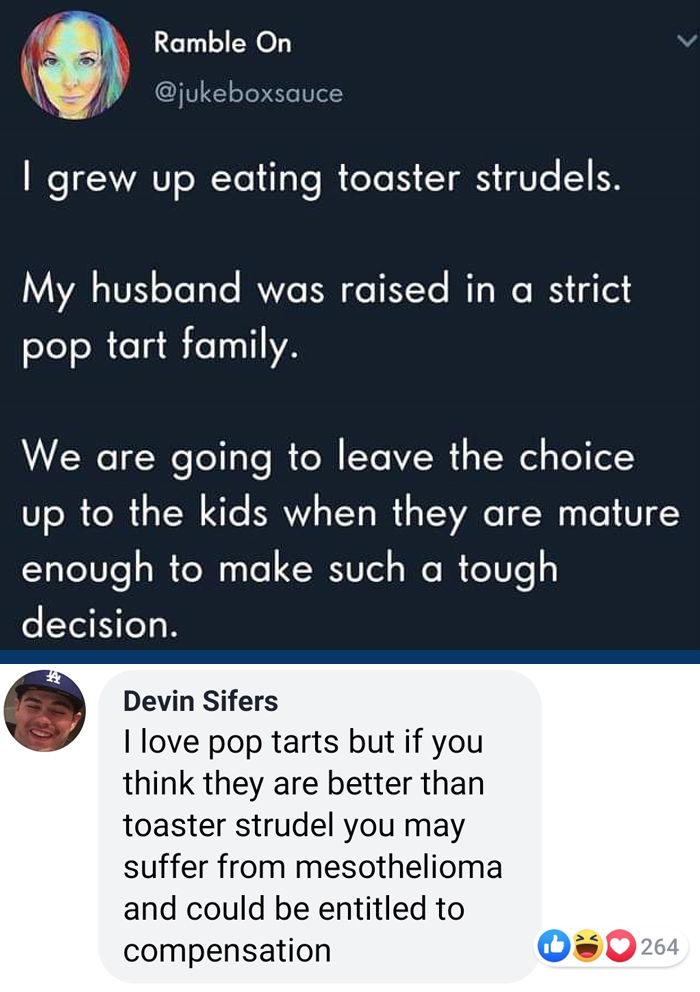Click the laughing Haha reaction icon
This screenshot has width=700, height=992.
588,946
